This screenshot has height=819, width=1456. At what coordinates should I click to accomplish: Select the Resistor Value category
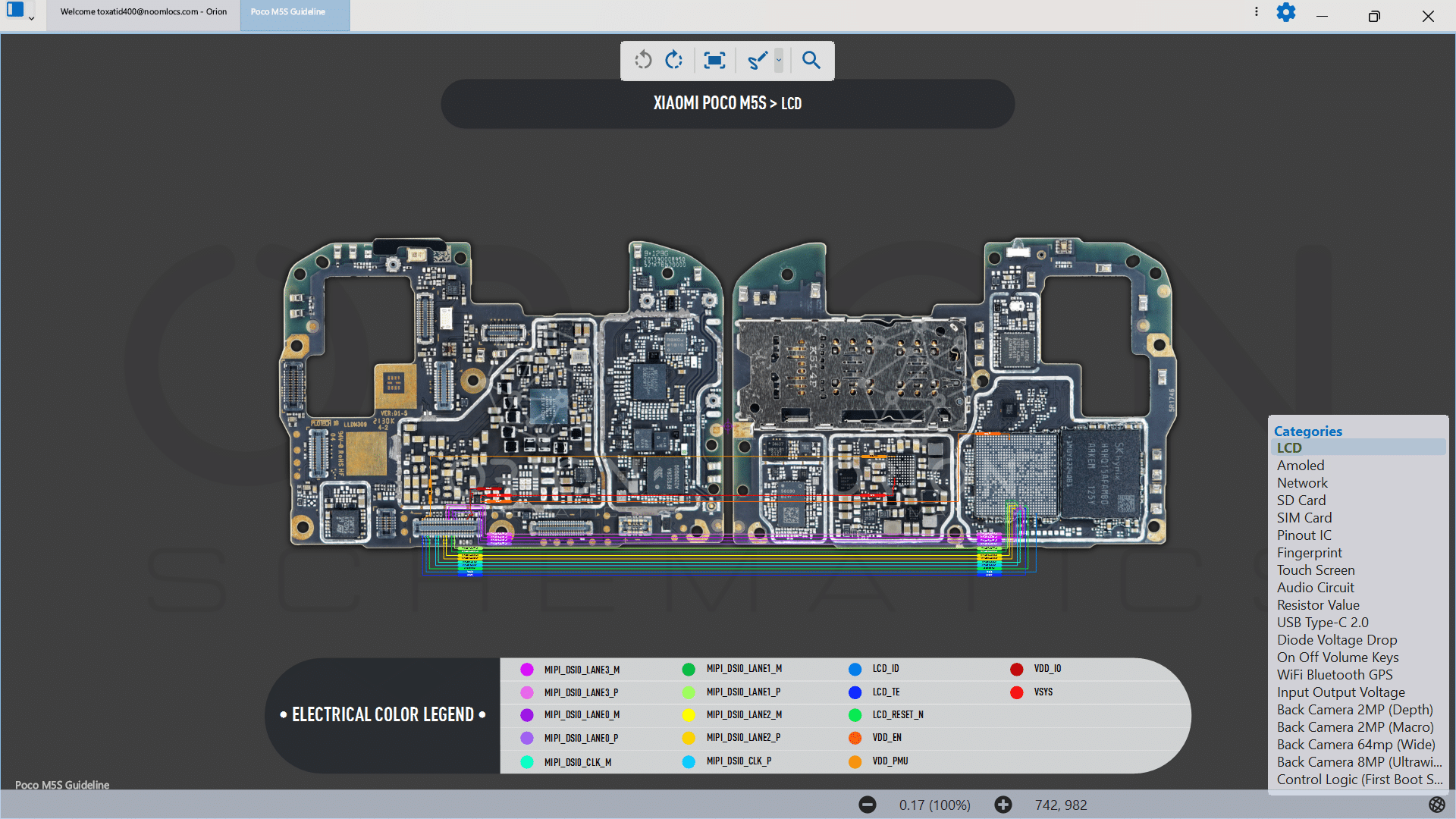coord(1358,605)
